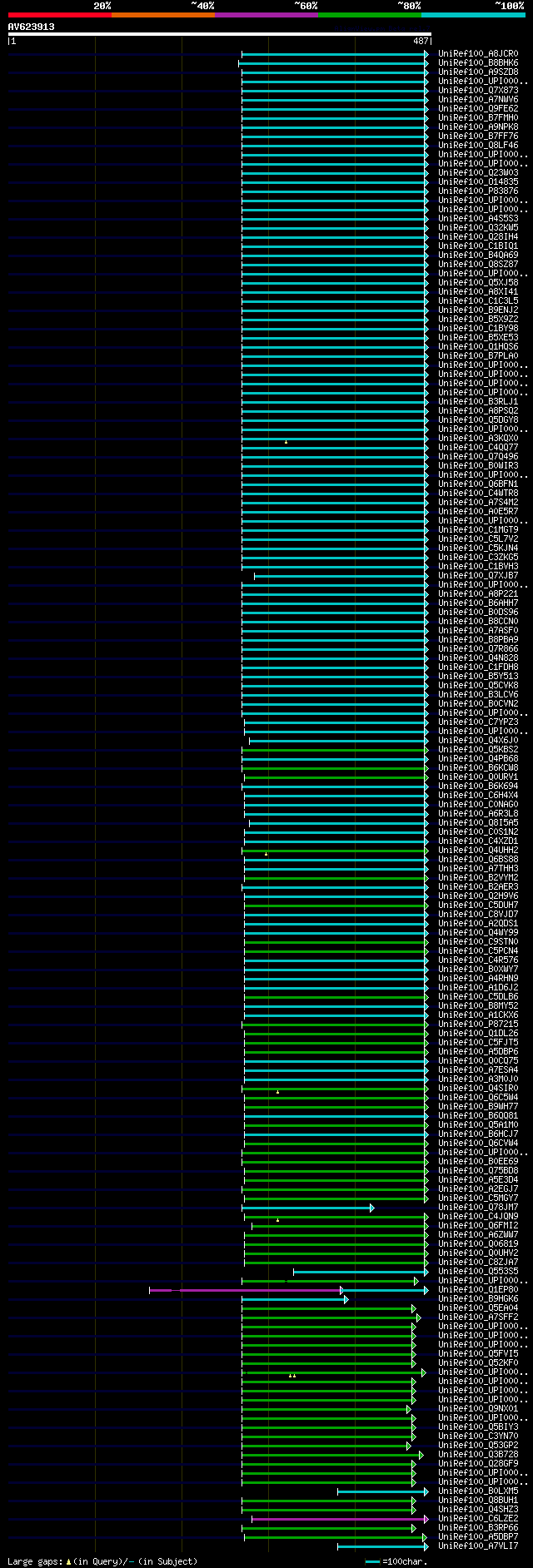Select hit label UniRef100_A4S5S3

click(478, 219)
